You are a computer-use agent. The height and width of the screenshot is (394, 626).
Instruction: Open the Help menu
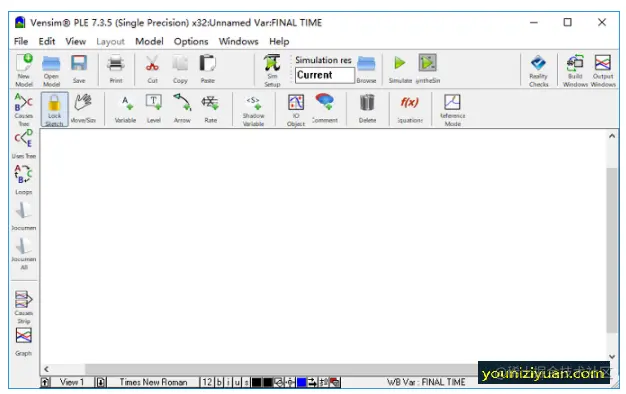[279, 42]
